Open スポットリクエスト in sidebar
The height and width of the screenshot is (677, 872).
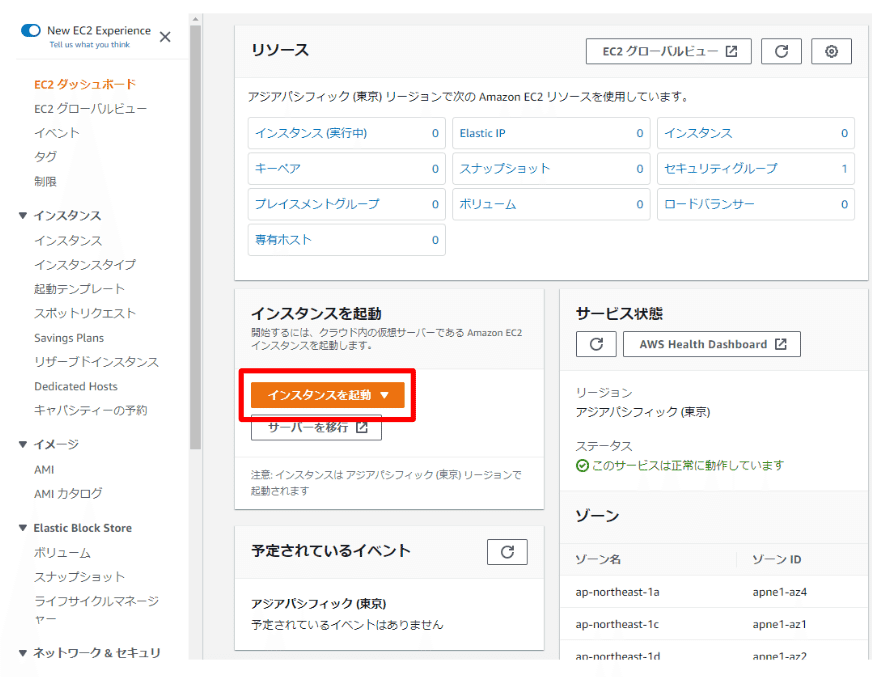[x=85, y=313]
